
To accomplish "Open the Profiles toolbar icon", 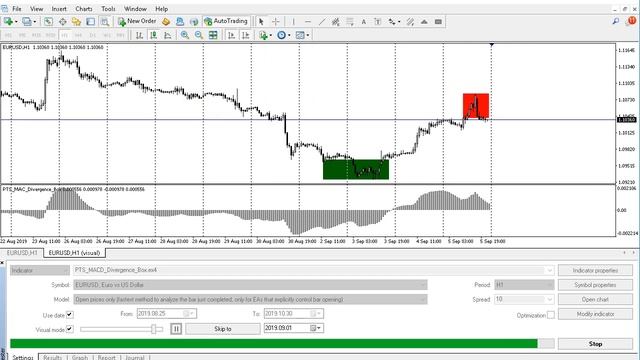I will (x=28, y=22).
